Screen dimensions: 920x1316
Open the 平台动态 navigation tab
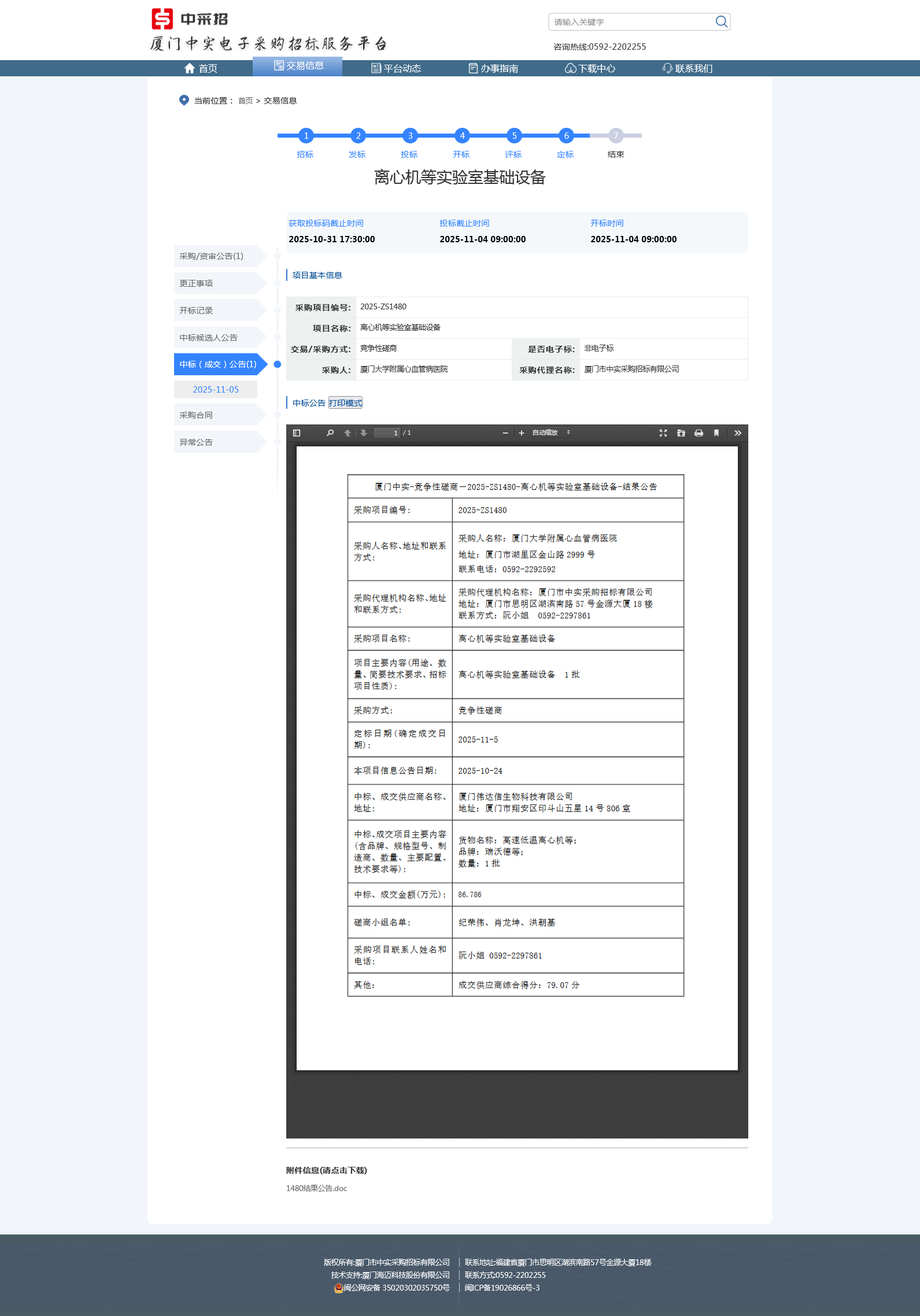(x=396, y=68)
